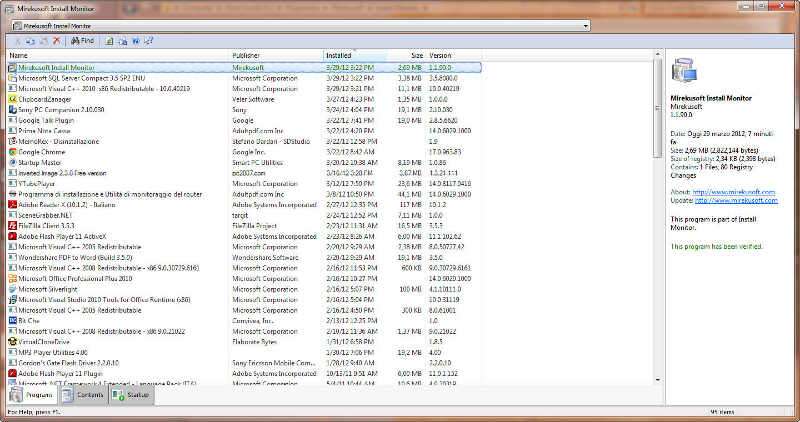Click the router installation program row icon
This screenshot has width=800, height=422.
coord(13,194)
